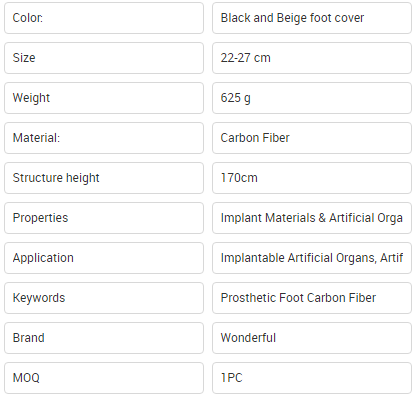Select the Carbon Fiber value field
Screen dimensions: 415x395
312,138
